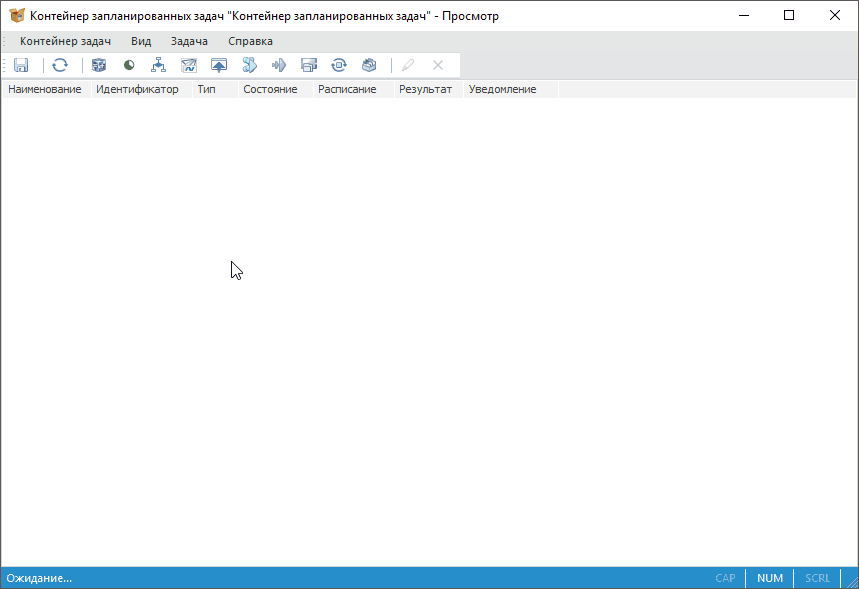Click the cube task icon in toolbar
The width and height of the screenshot is (859, 589).
tap(99, 65)
